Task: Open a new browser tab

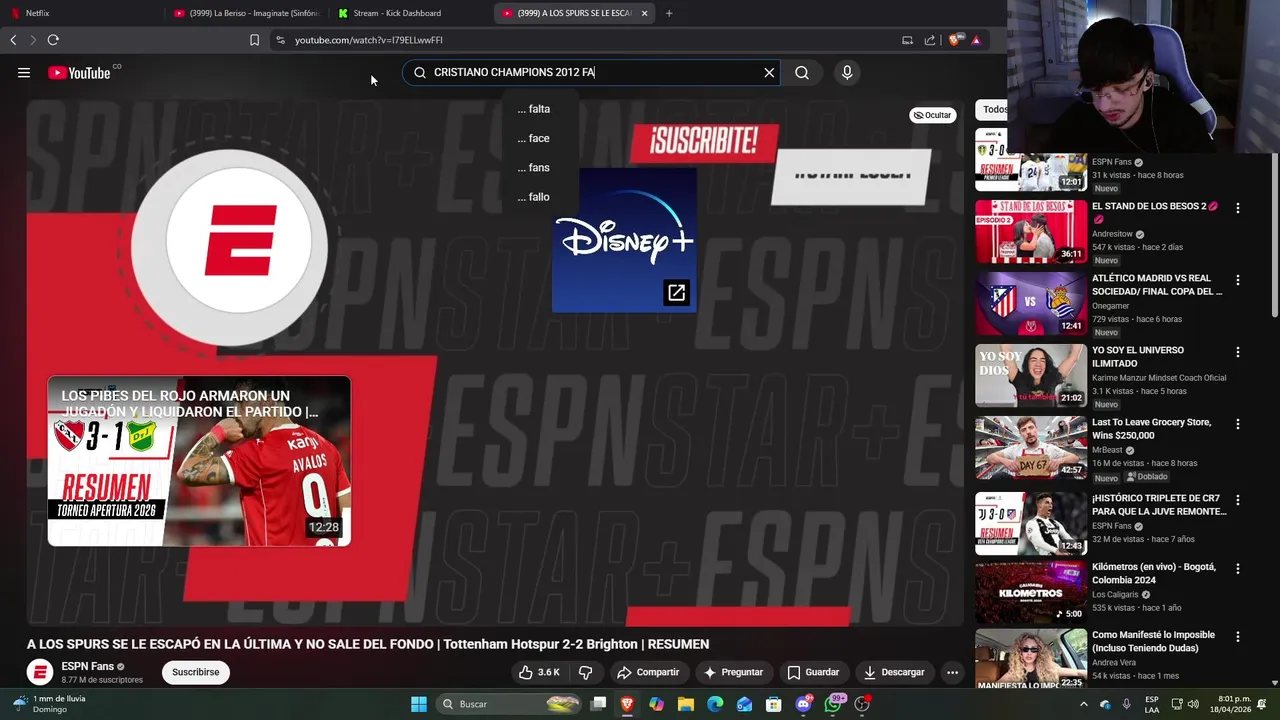Action: pyautogui.click(x=669, y=13)
